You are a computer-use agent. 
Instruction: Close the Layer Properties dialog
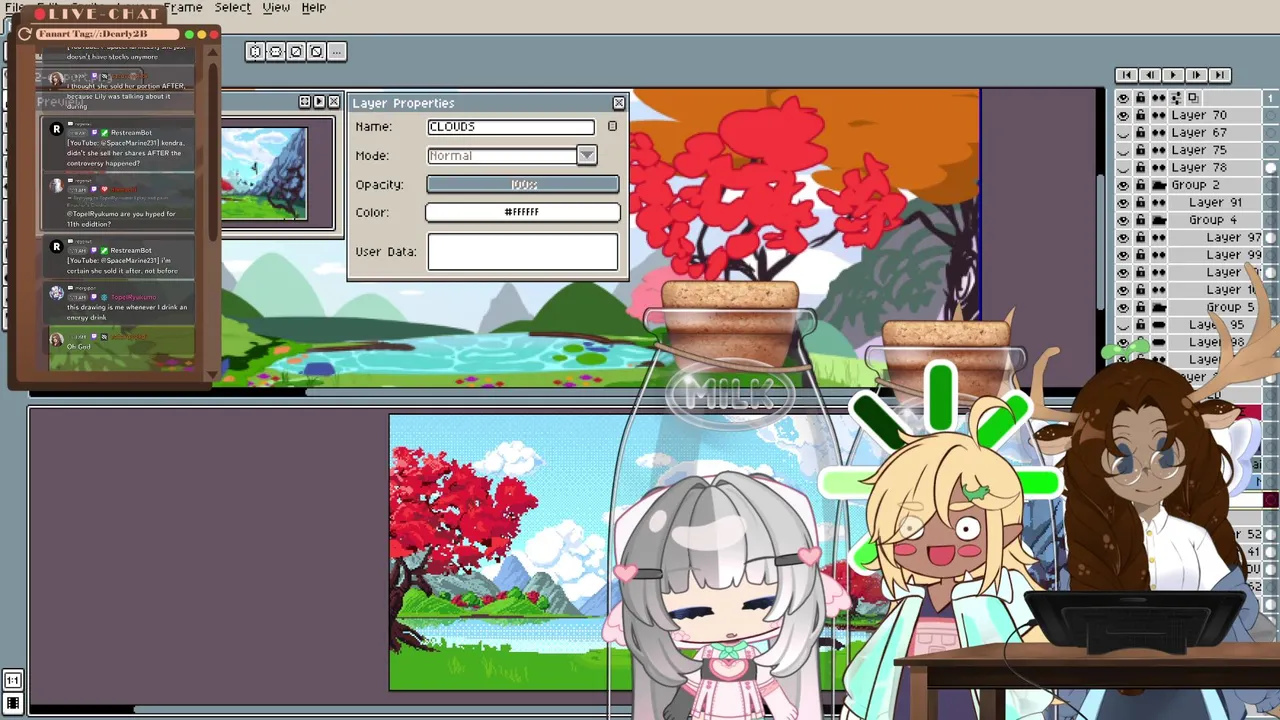(x=619, y=103)
